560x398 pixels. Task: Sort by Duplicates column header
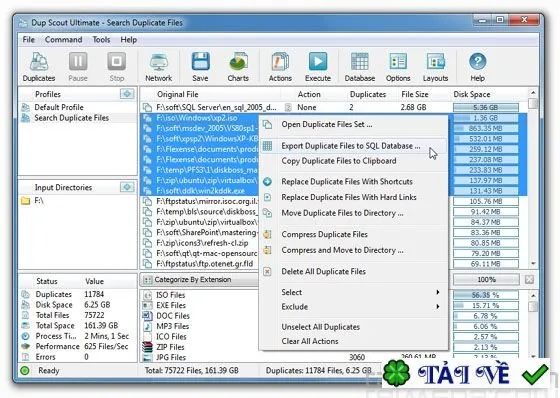368,94
